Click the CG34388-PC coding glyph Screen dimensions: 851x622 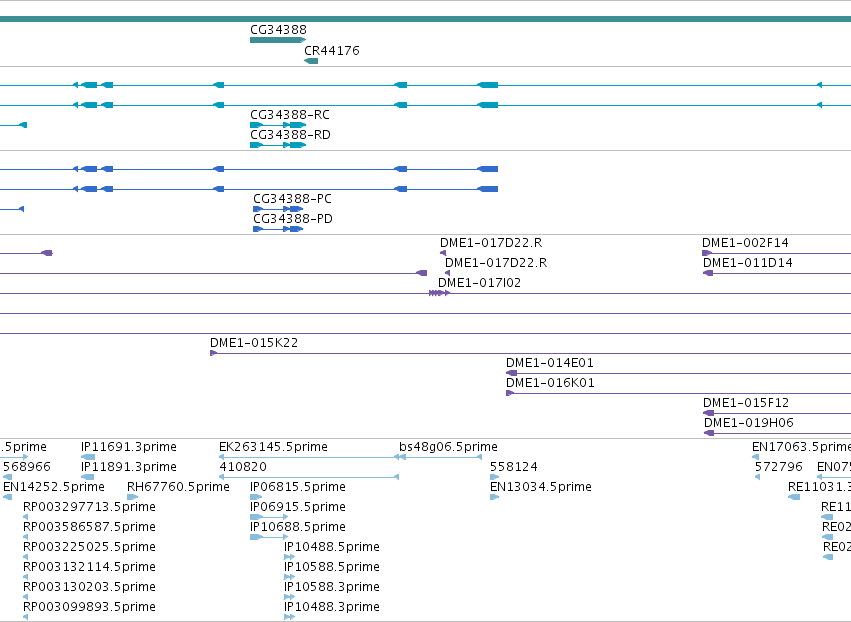(278, 209)
